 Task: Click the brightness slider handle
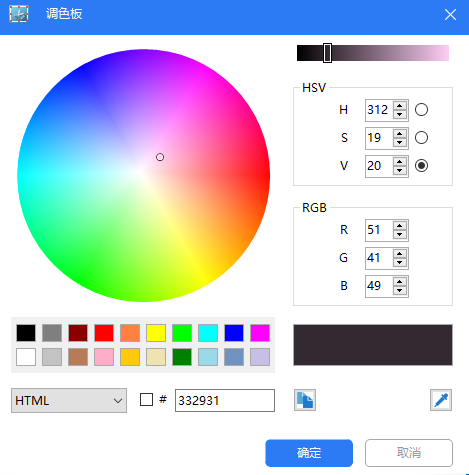[327, 53]
